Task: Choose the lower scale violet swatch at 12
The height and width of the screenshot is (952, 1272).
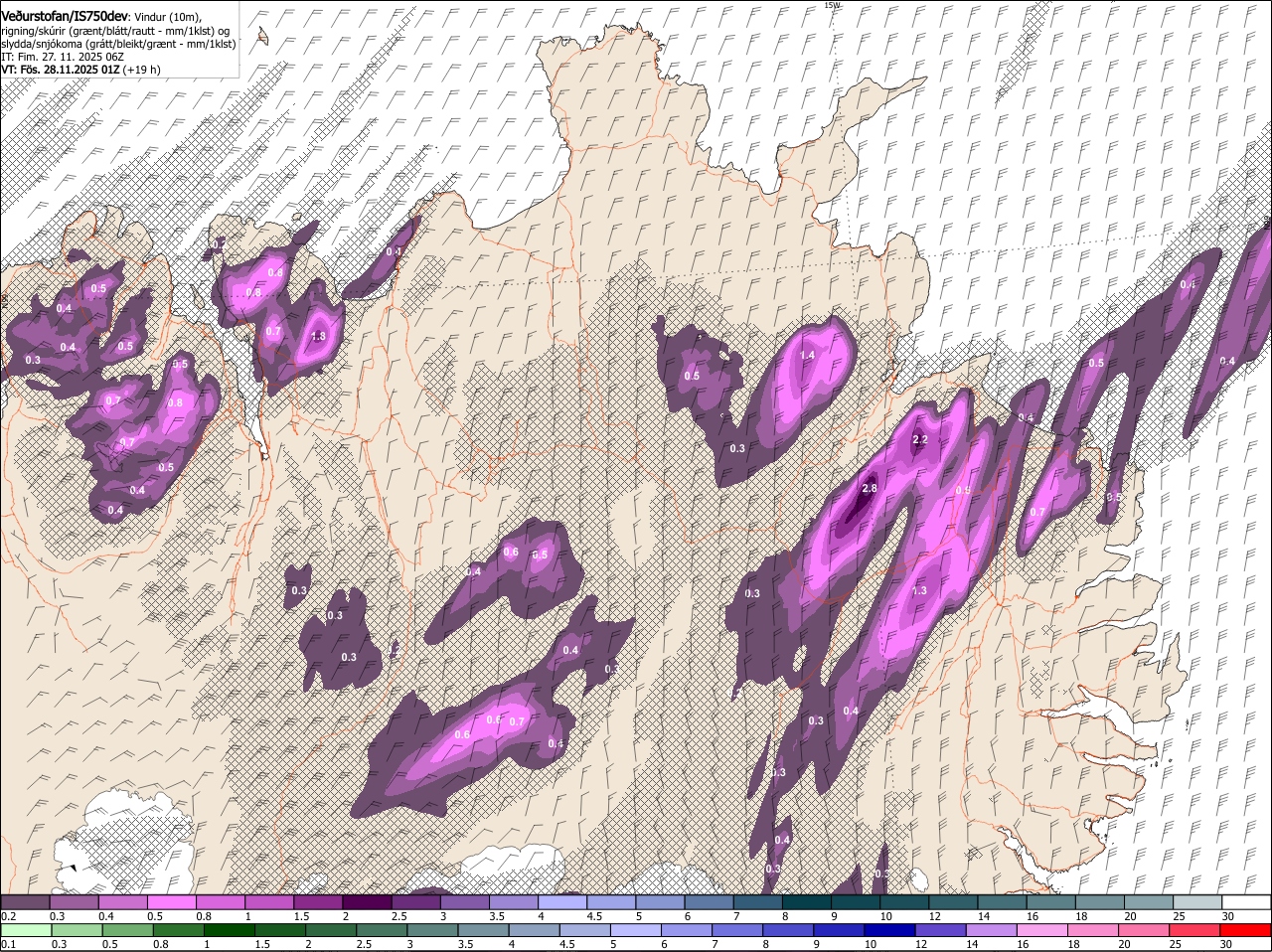Action: [940, 930]
